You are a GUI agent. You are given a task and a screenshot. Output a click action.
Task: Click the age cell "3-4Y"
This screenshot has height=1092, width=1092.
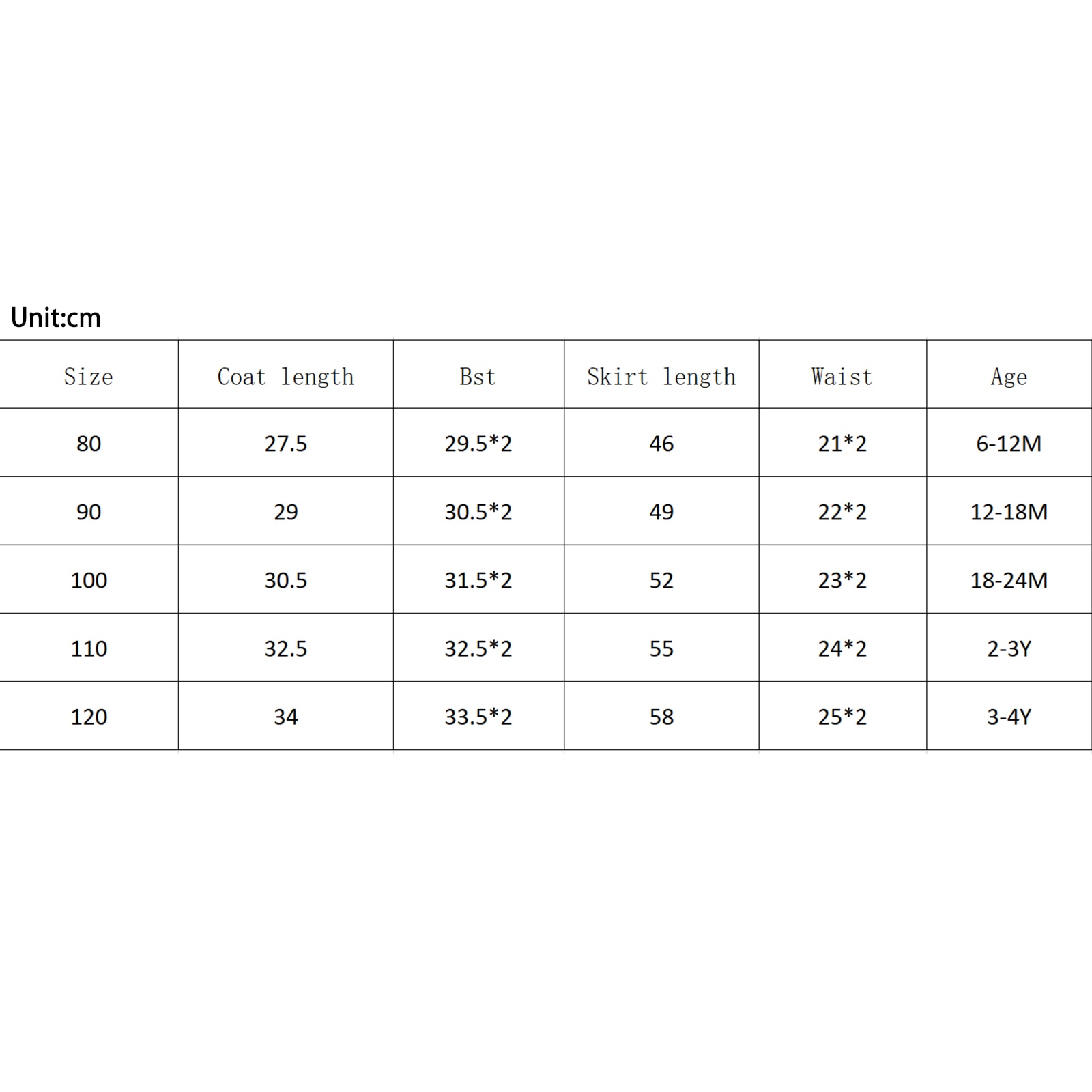pyautogui.click(x=1009, y=717)
